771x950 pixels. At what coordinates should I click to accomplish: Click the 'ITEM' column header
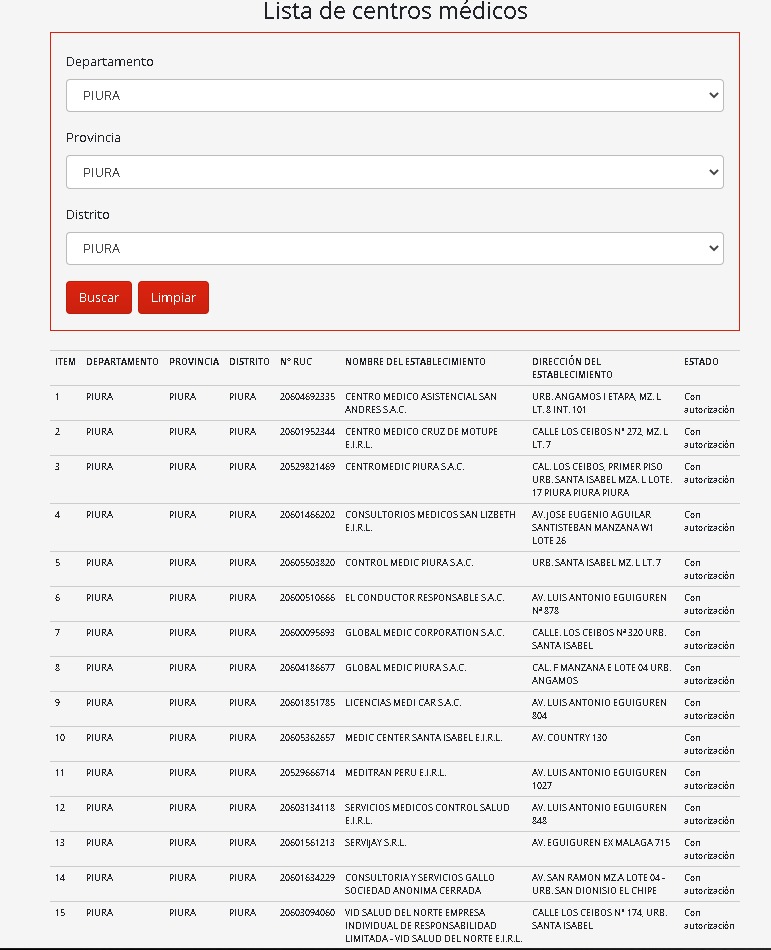click(x=65, y=362)
